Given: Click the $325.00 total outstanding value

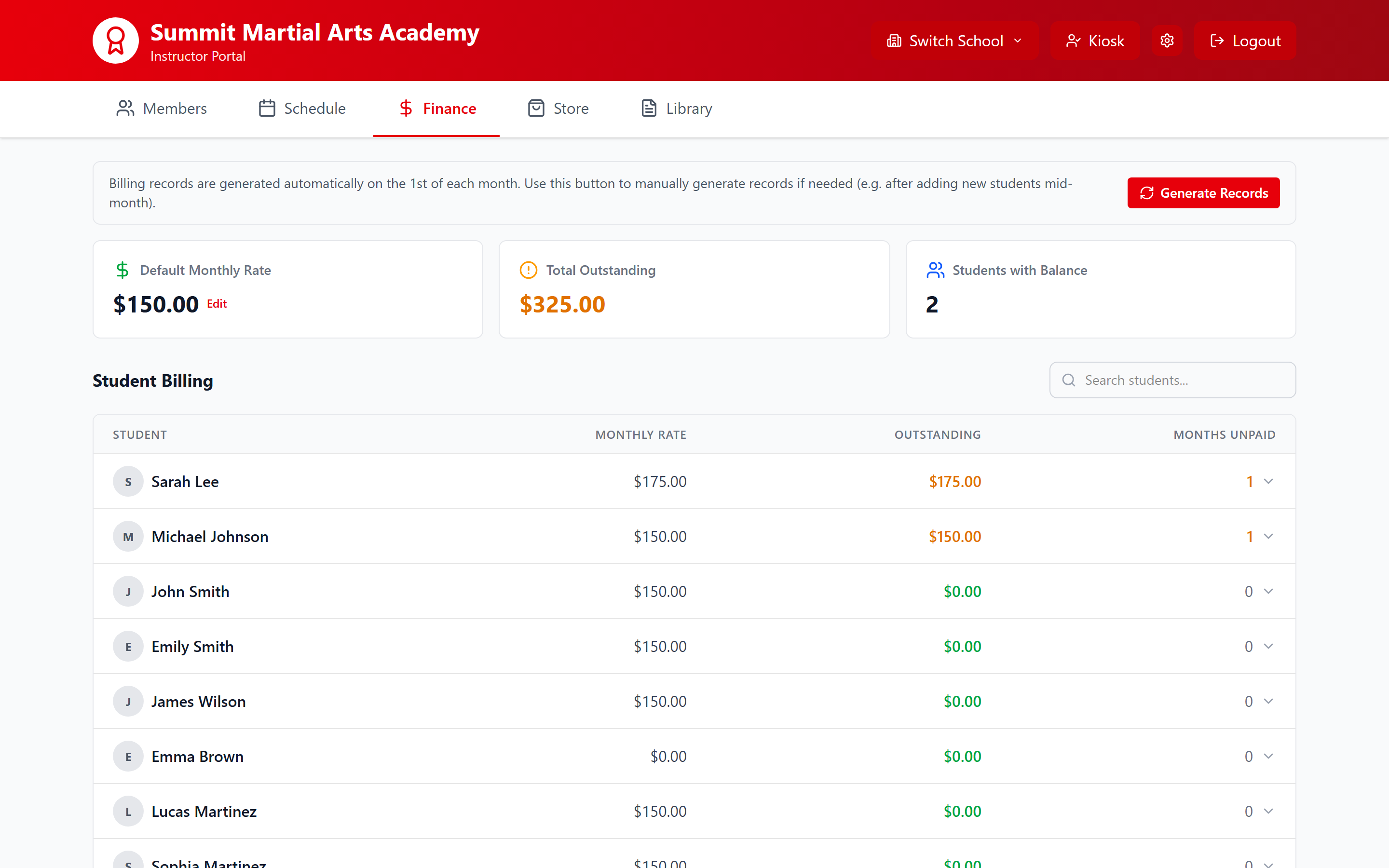Looking at the screenshot, I should click(x=562, y=304).
